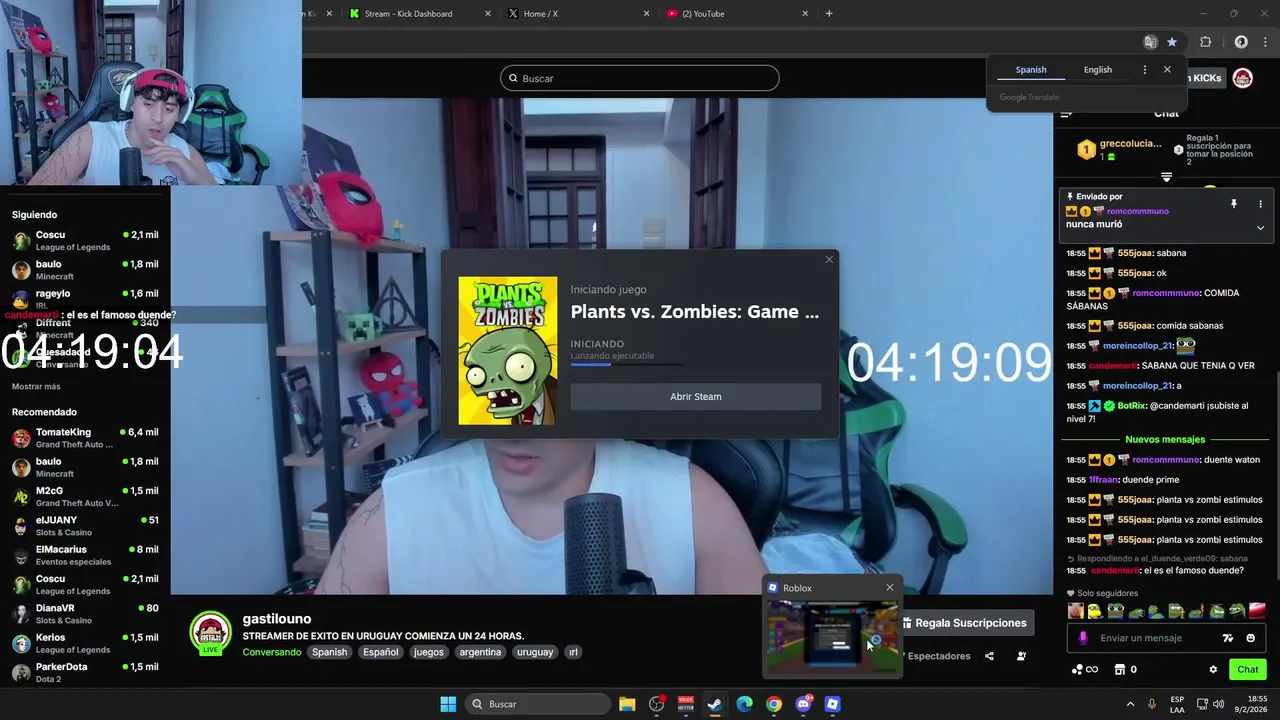The height and width of the screenshot is (720, 1280).
Task: Open ParkerDota recommended channel
Action: click(85, 672)
